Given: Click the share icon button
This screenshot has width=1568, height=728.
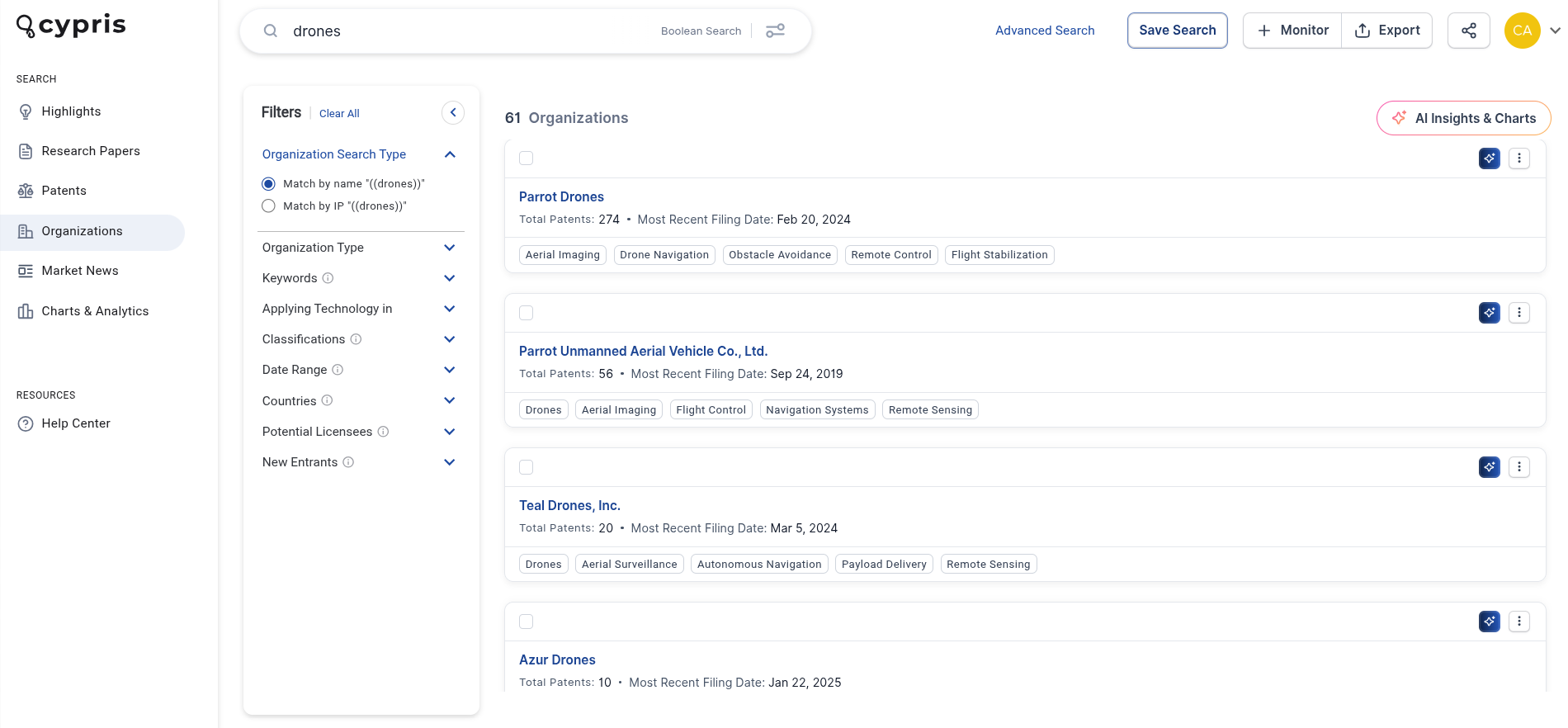Looking at the screenshot, I should (1468, 31).
